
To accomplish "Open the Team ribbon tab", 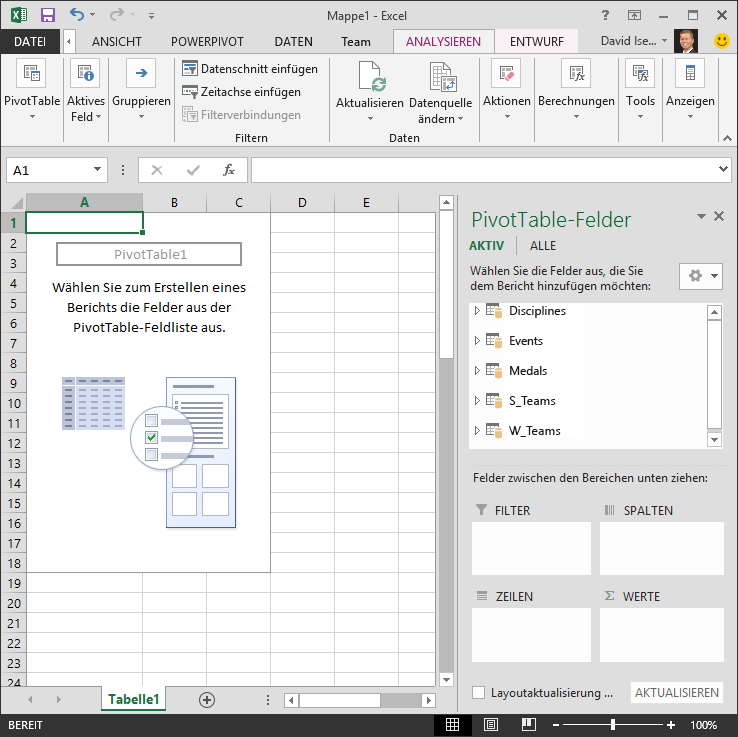I will [x=356, y=41].
